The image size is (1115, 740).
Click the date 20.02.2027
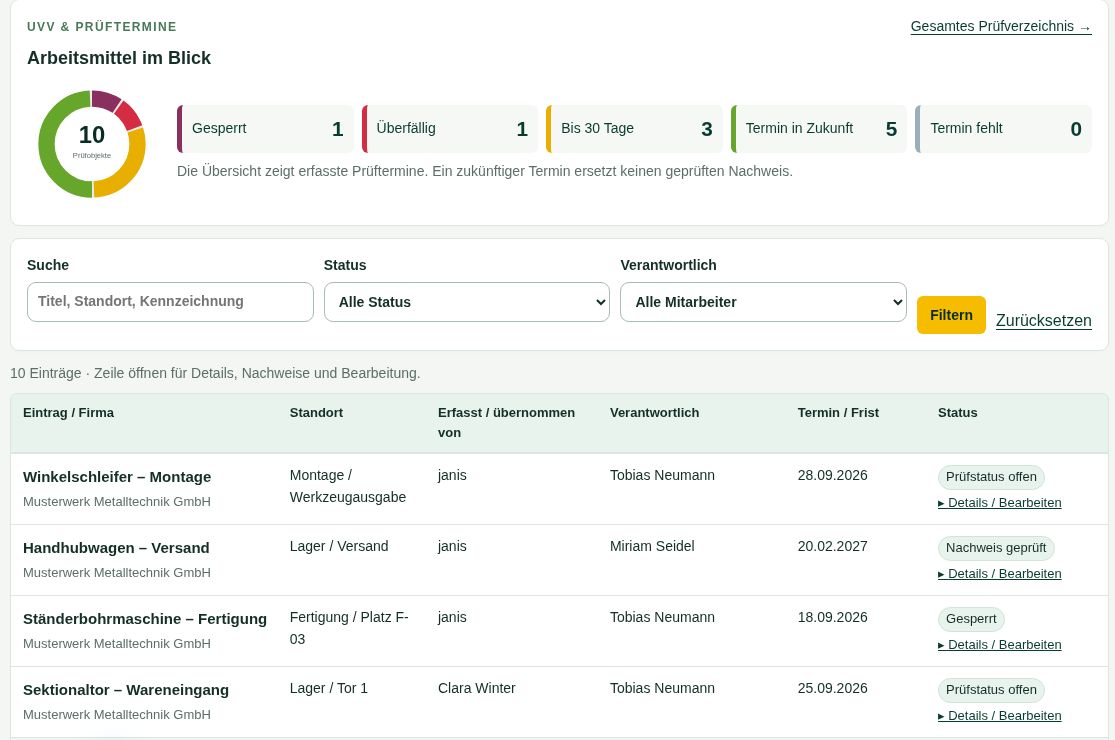tap(833, 547)
